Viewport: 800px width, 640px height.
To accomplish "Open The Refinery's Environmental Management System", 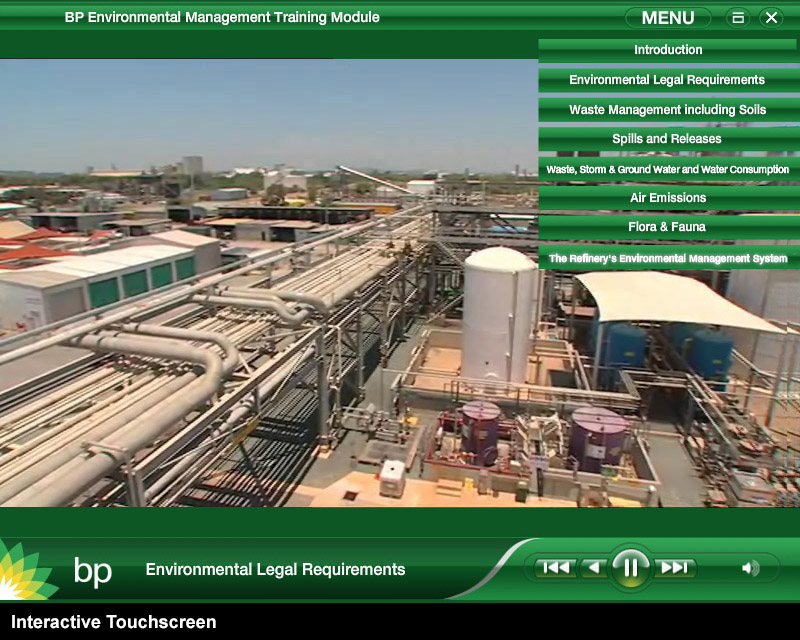I will pos(667,258).
